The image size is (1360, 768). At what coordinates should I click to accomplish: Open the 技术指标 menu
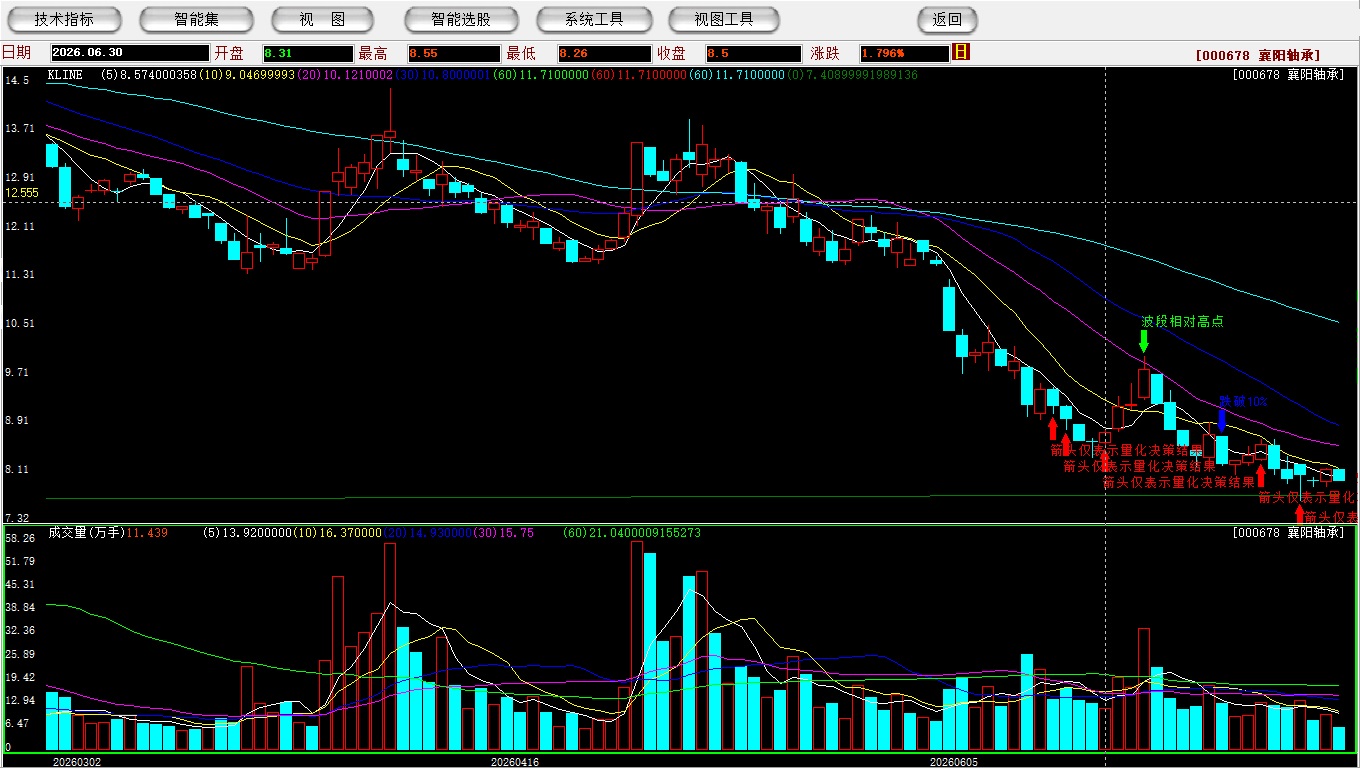(x=64, y=19)
